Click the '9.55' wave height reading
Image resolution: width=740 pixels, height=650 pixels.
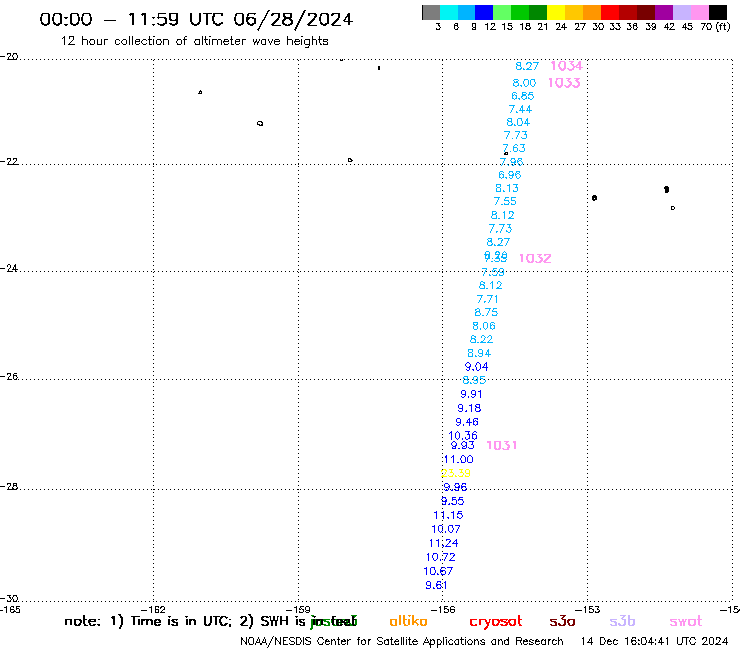coord(453,501)
